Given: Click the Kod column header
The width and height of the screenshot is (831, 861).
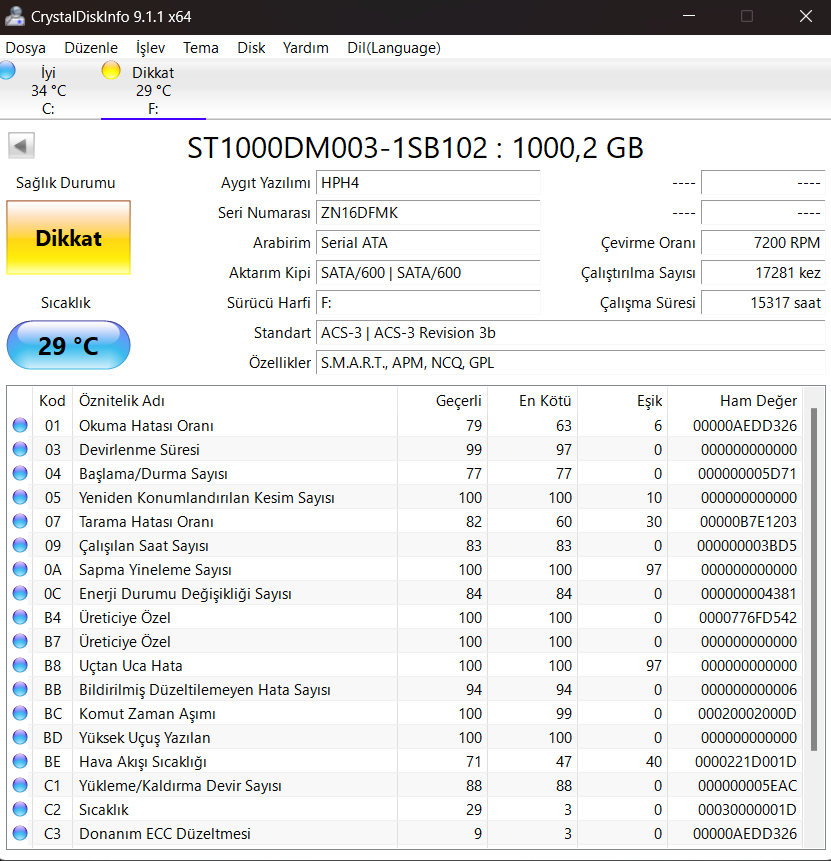Looking at the screenshot, I should coord(52,401).
